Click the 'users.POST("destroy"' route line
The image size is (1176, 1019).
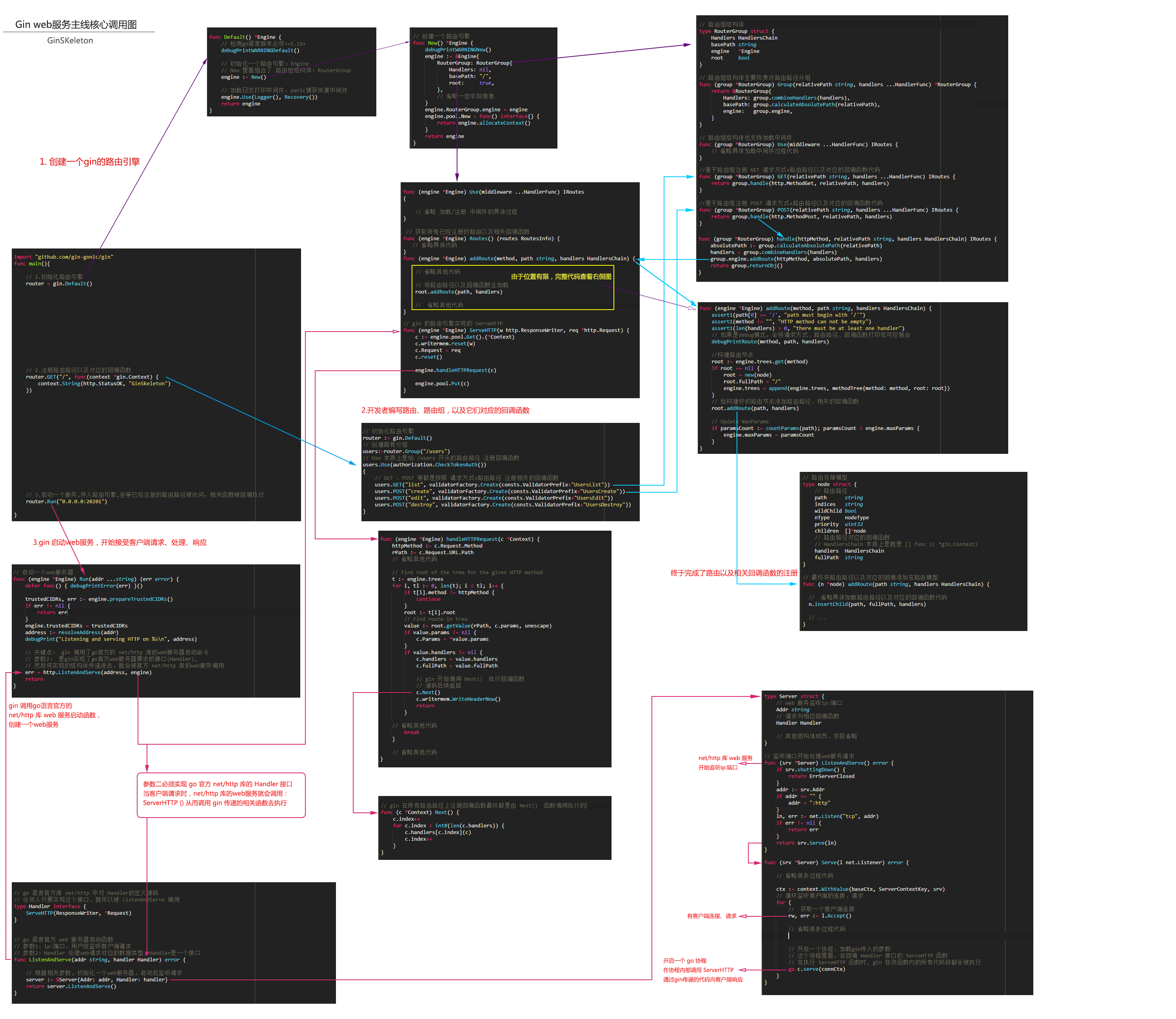pyautogui.click(x=503, y=504)
